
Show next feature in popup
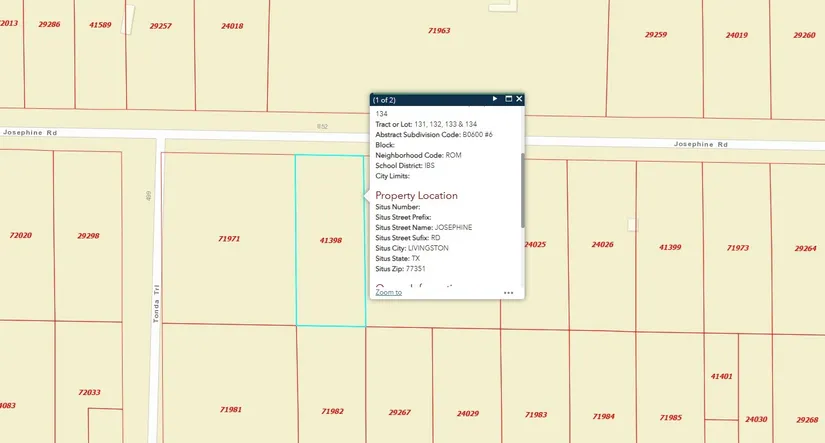point(495,99)
